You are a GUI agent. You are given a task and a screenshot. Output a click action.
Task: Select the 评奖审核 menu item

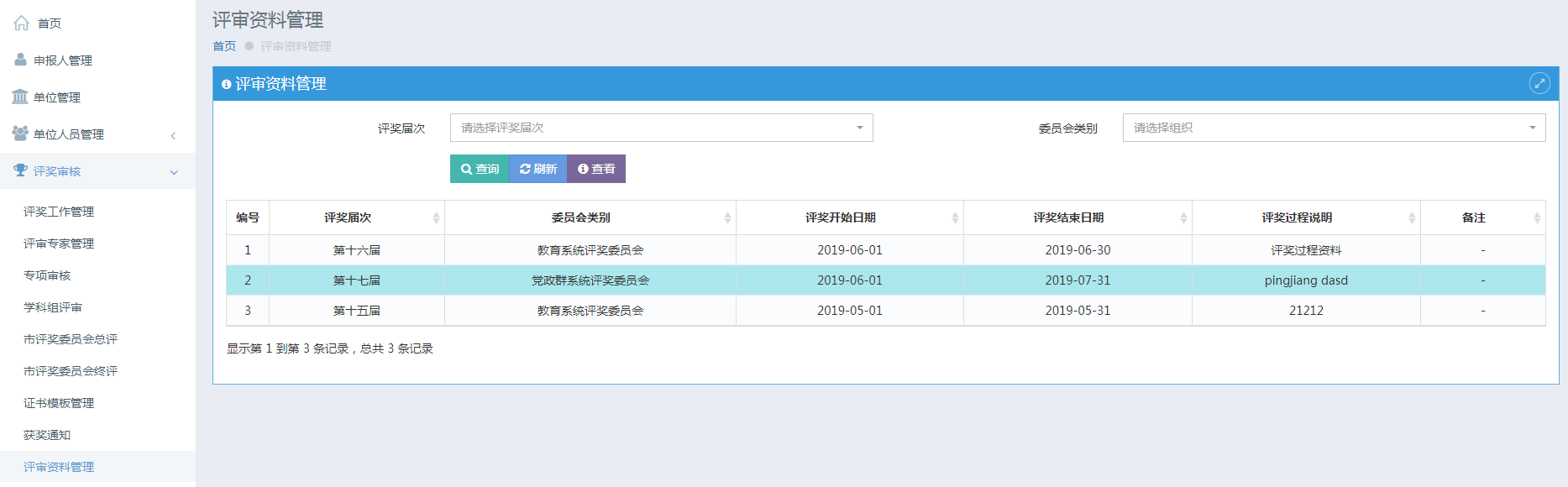coord(57,171)
